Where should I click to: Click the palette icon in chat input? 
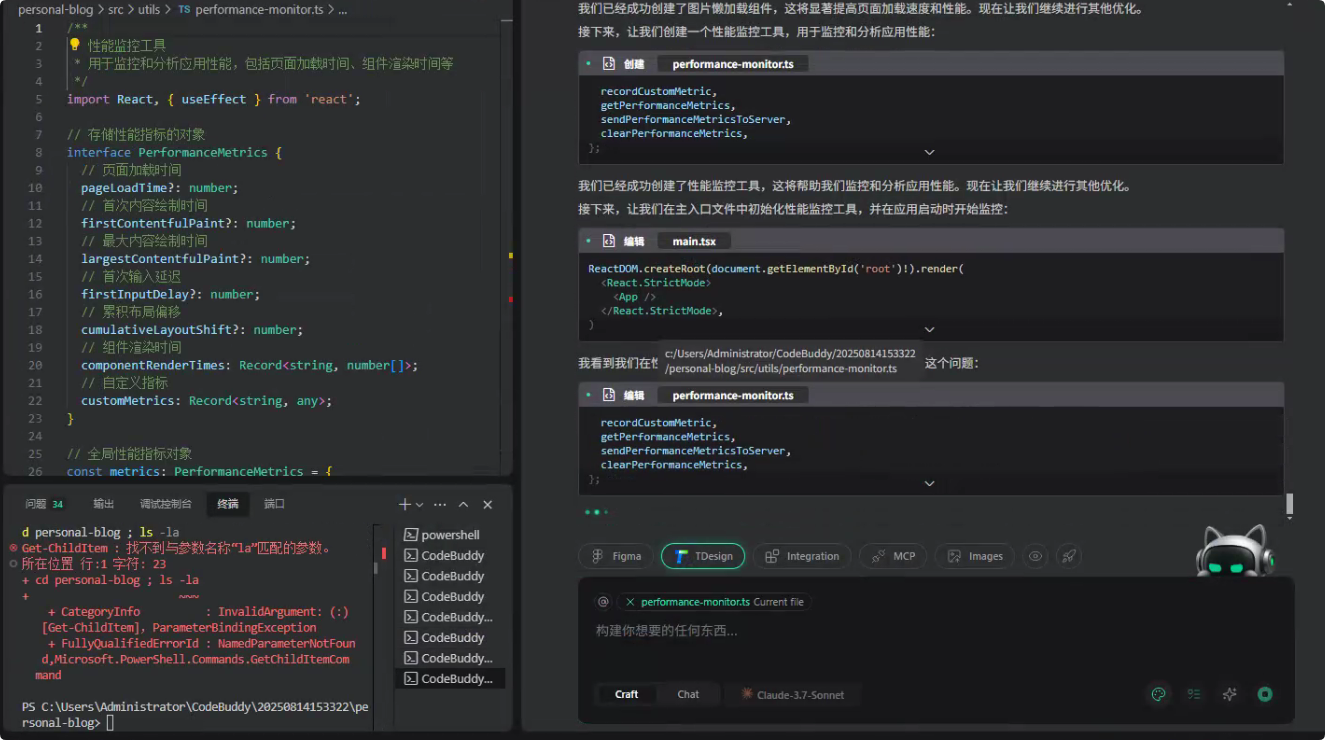1159,694
